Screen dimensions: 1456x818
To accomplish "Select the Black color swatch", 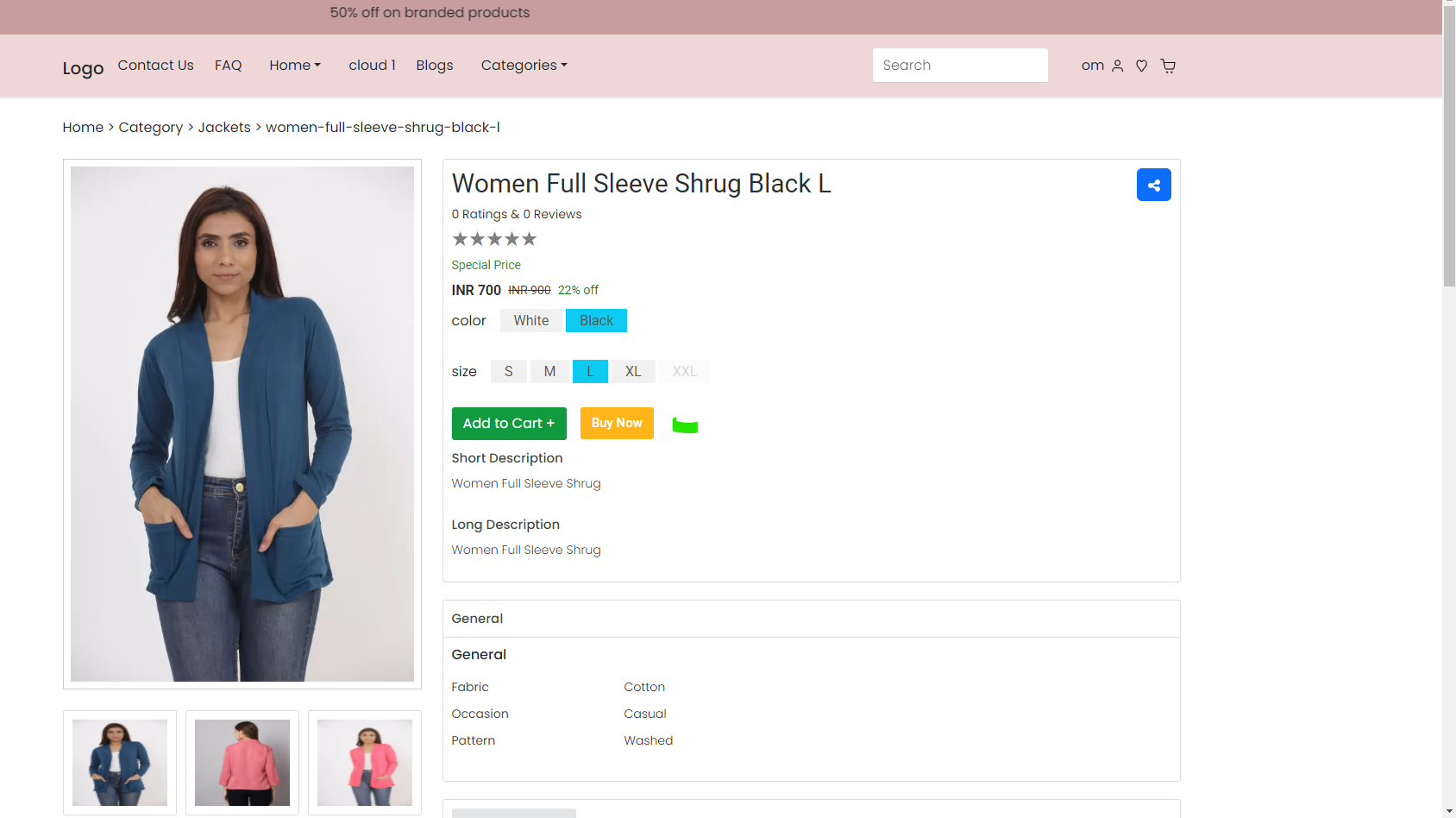I will click(596, 320).
